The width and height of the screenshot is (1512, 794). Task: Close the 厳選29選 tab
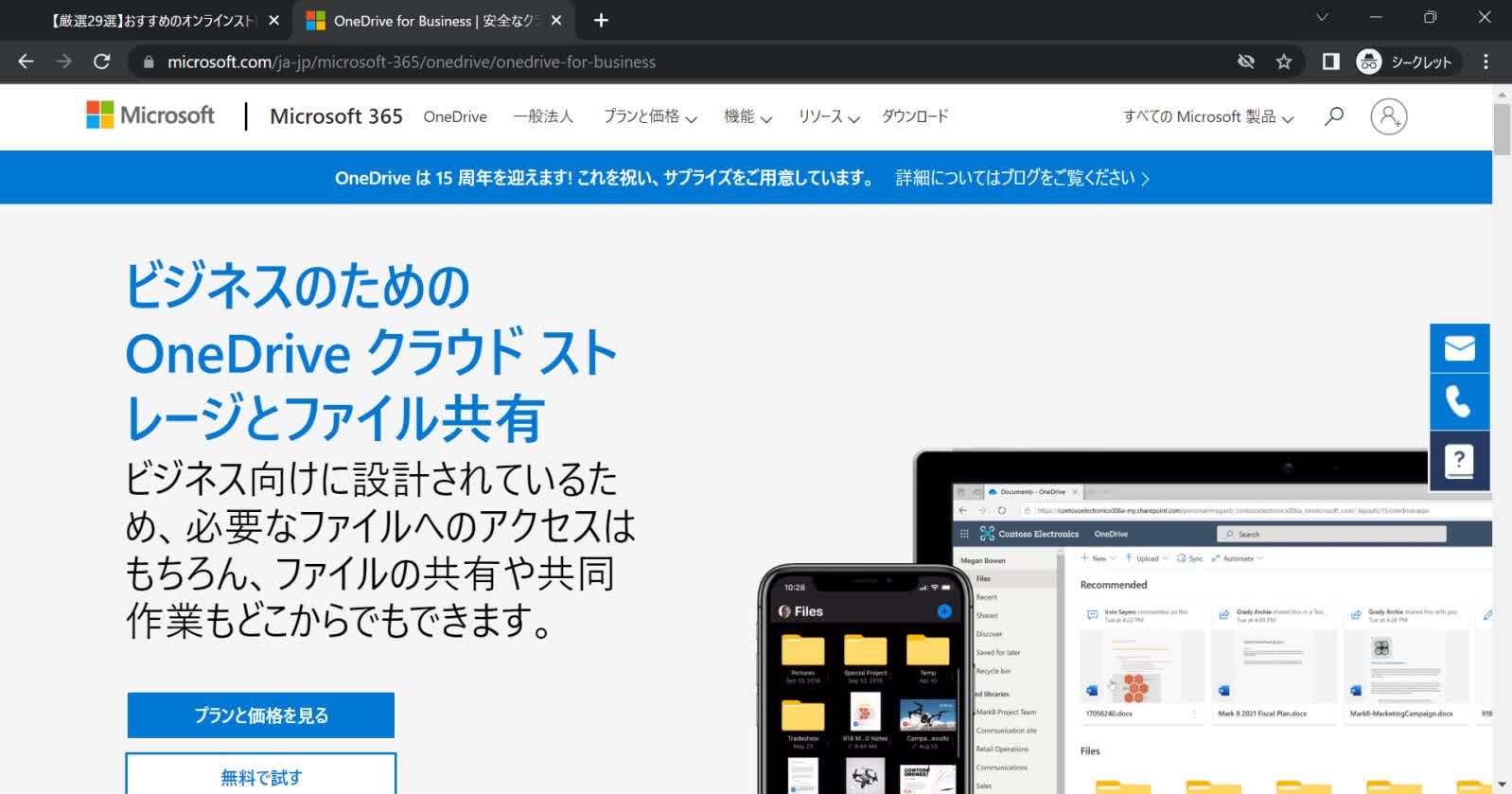273,20
